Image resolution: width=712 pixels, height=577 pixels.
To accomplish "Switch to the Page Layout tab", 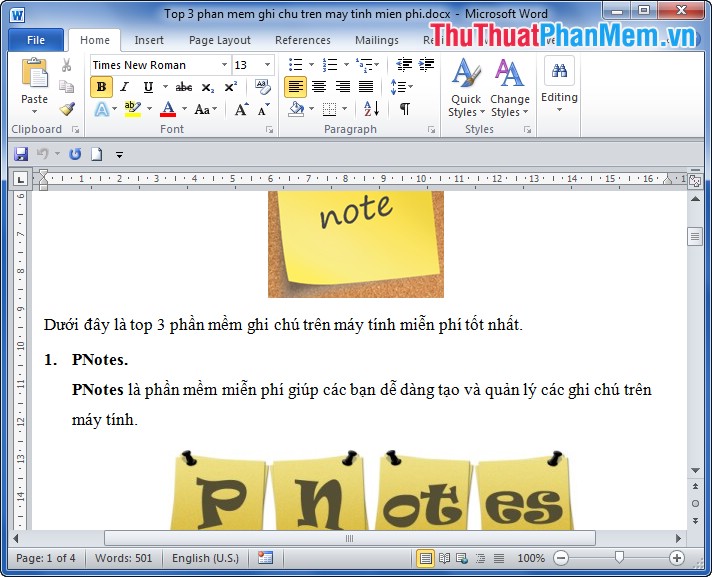I will 220,40.
